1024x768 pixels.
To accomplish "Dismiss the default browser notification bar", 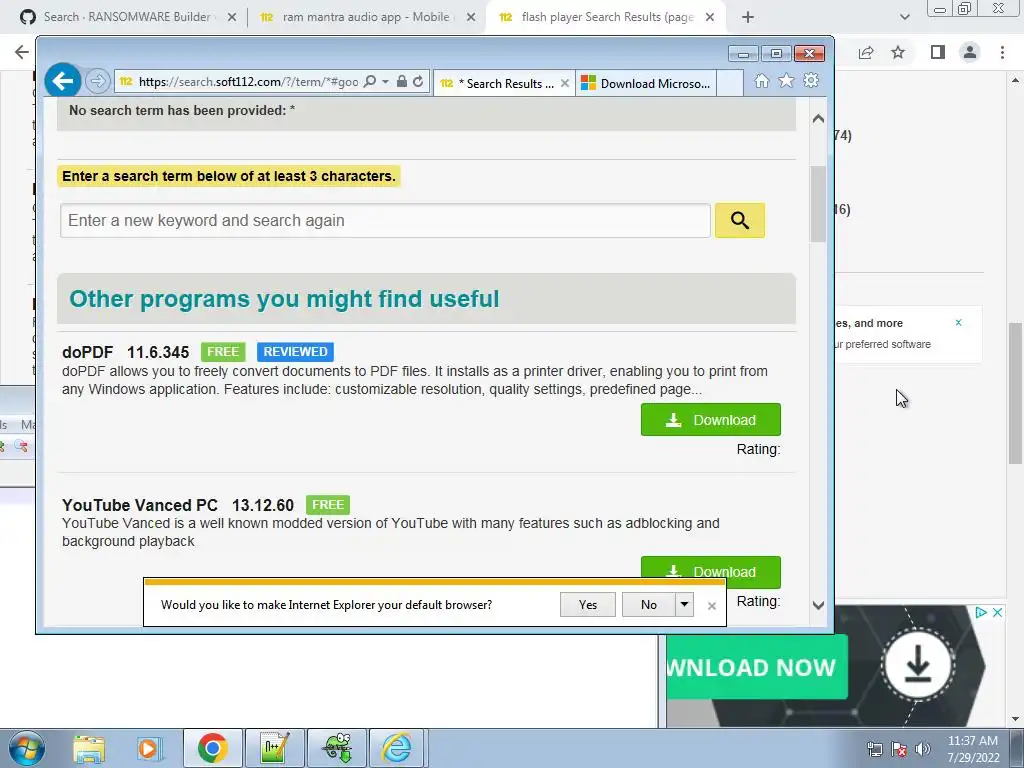I will (712, 606).
